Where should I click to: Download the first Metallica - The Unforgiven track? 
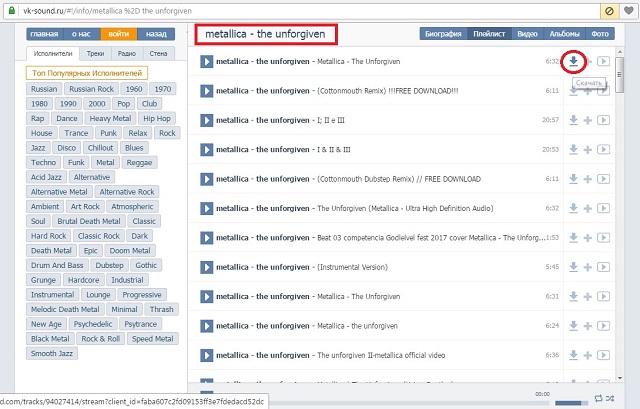coord(573,62)
